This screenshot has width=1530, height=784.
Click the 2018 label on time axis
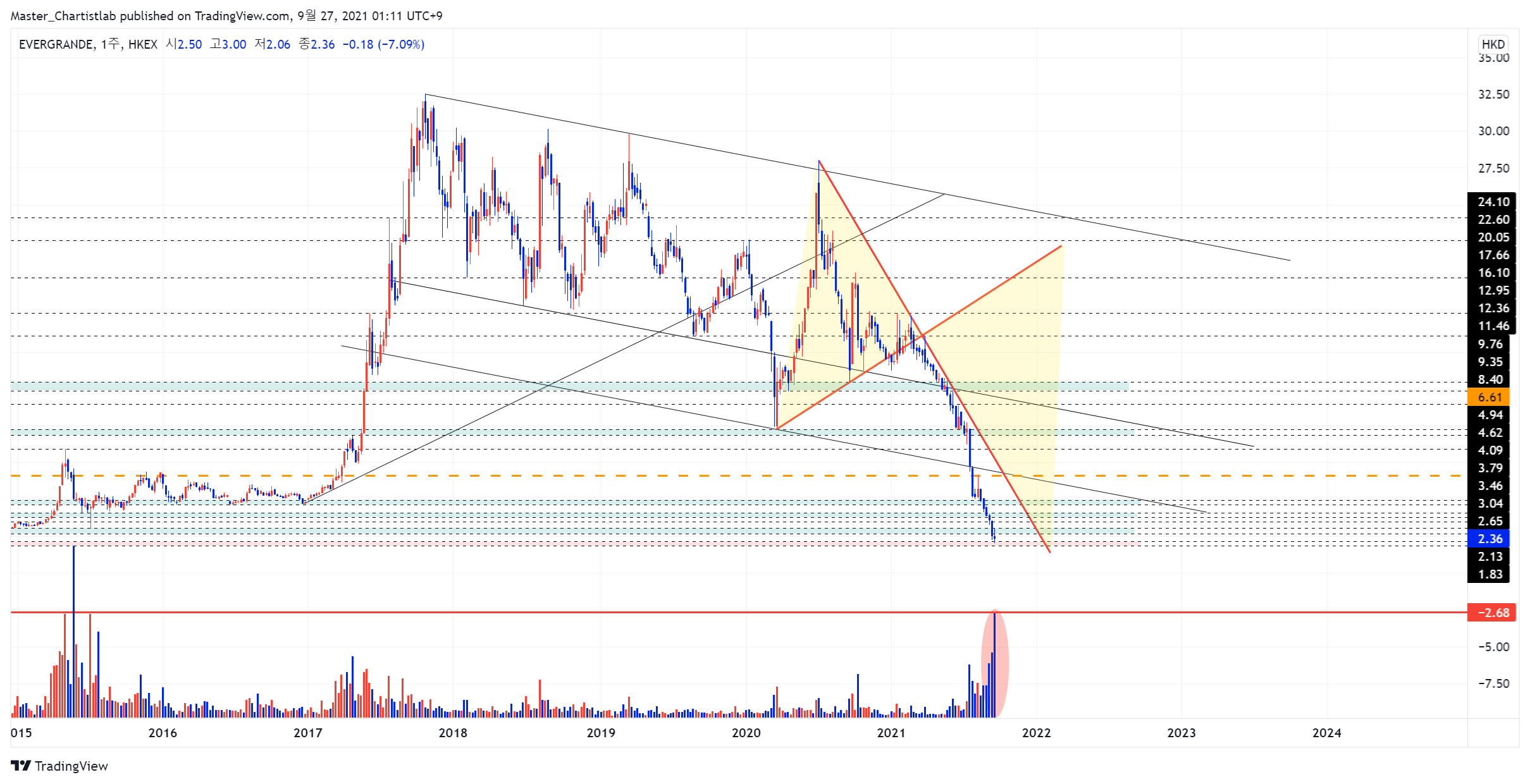coord(453,733)
